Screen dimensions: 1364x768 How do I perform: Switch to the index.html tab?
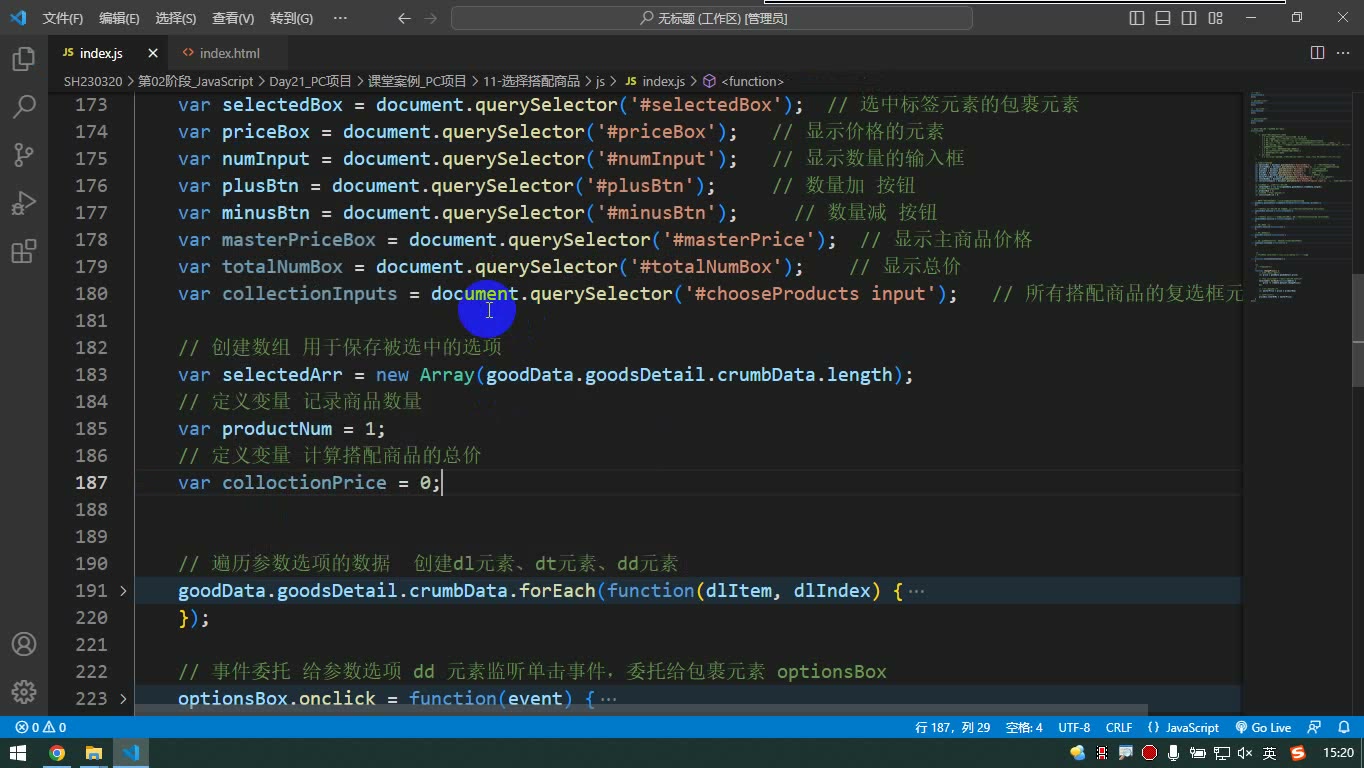(229, 53)
